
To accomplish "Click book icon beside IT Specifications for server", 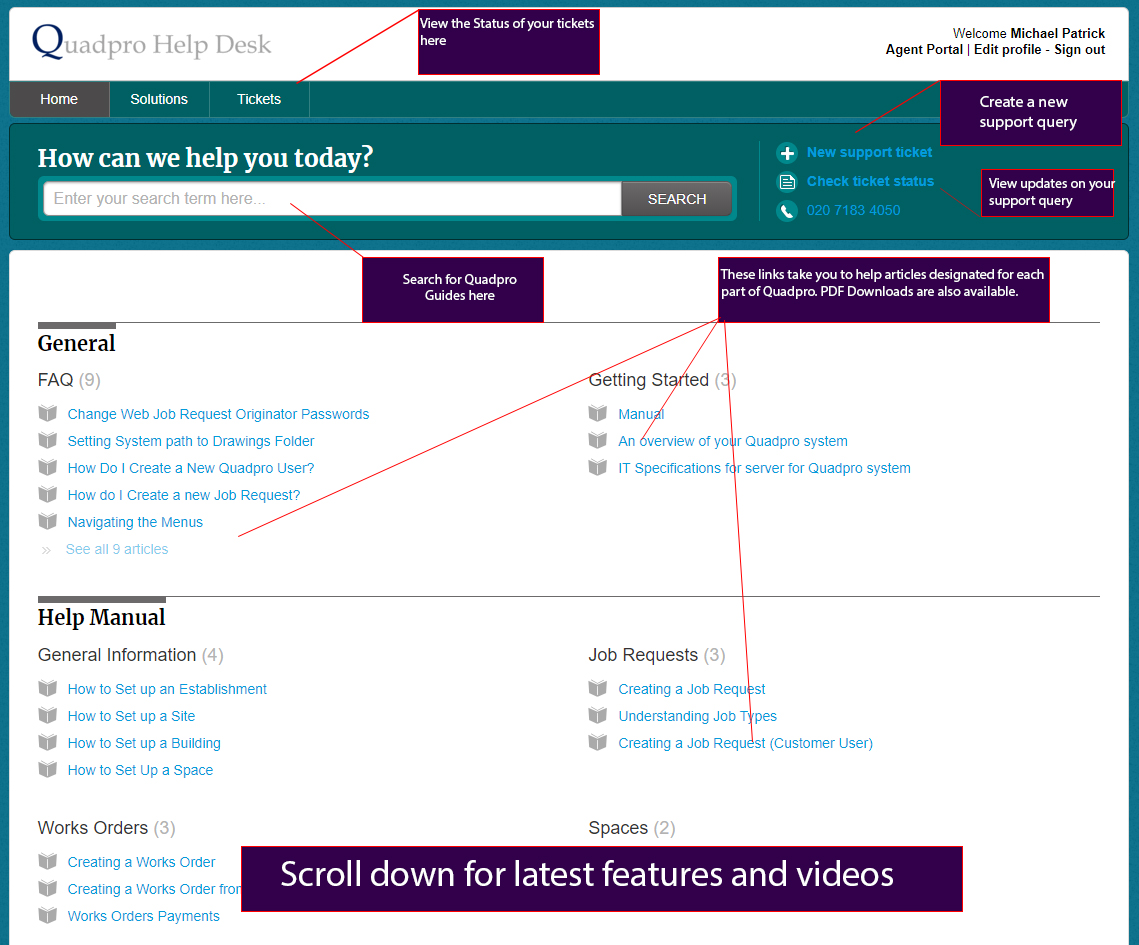I will (598, 467).
